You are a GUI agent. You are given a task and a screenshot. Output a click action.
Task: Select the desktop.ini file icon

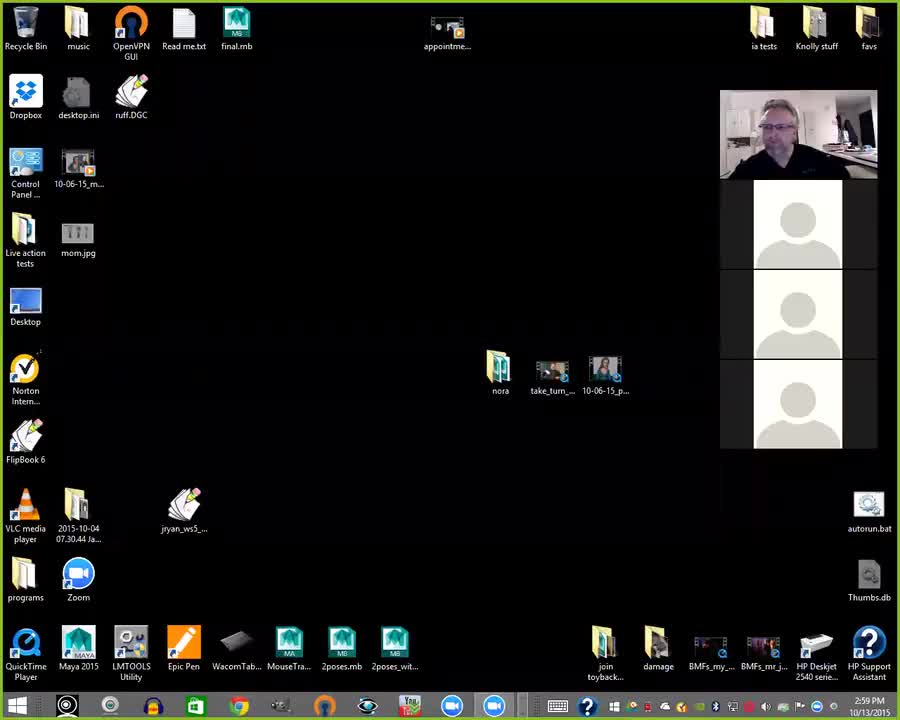pos(78,98)
